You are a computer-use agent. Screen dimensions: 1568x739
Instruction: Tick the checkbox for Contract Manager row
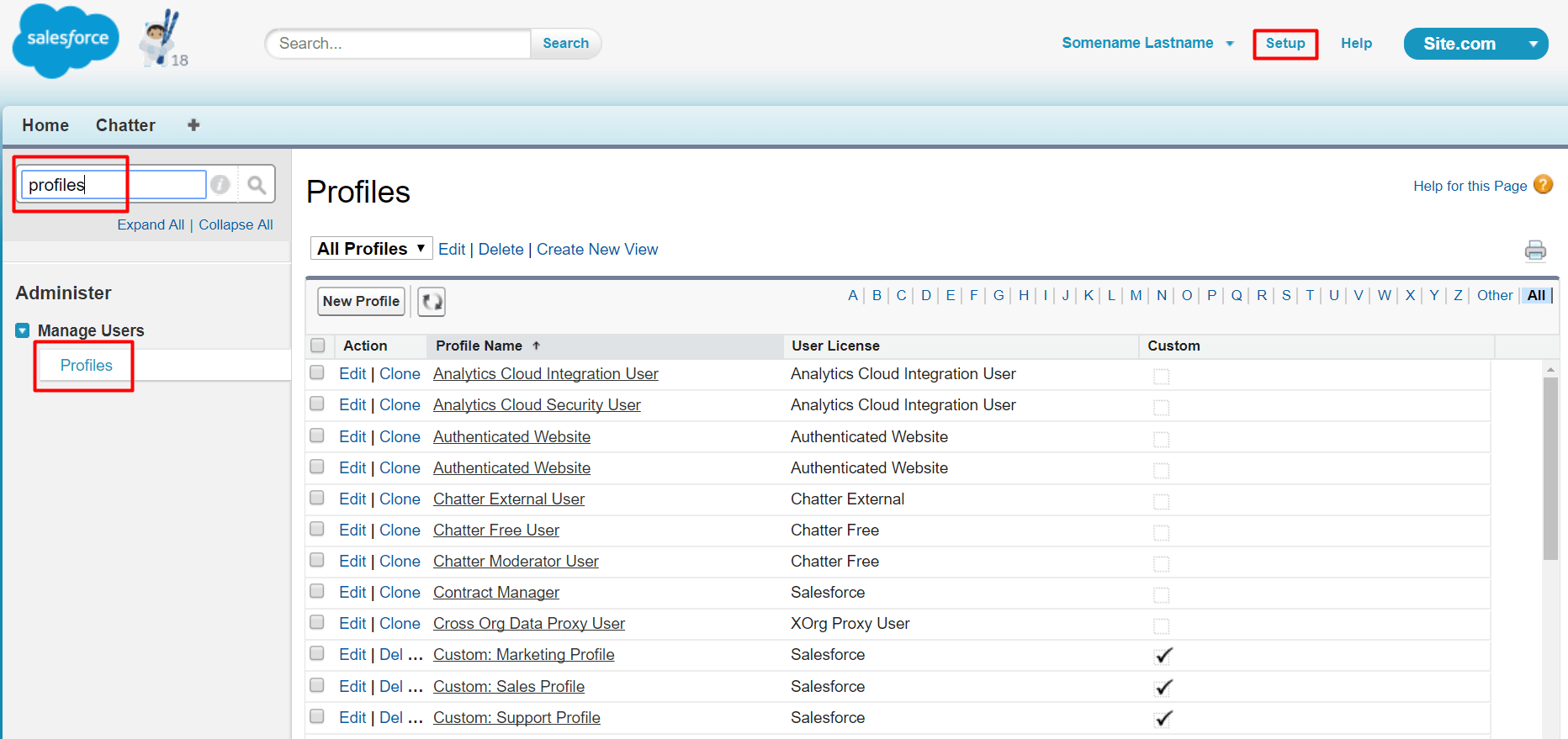[x=317, y=592]
